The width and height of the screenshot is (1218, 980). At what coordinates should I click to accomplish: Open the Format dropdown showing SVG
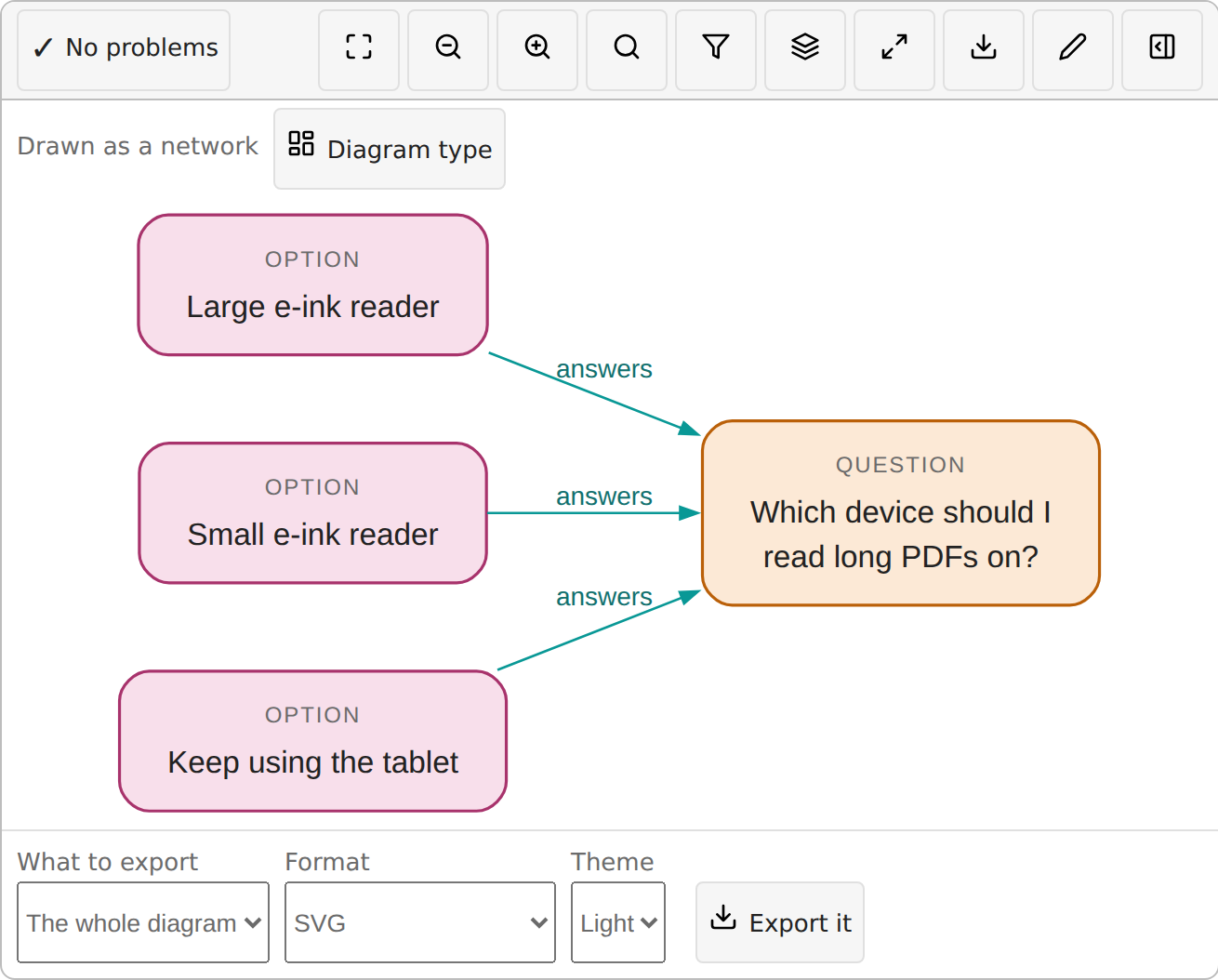tap(420, 922)
